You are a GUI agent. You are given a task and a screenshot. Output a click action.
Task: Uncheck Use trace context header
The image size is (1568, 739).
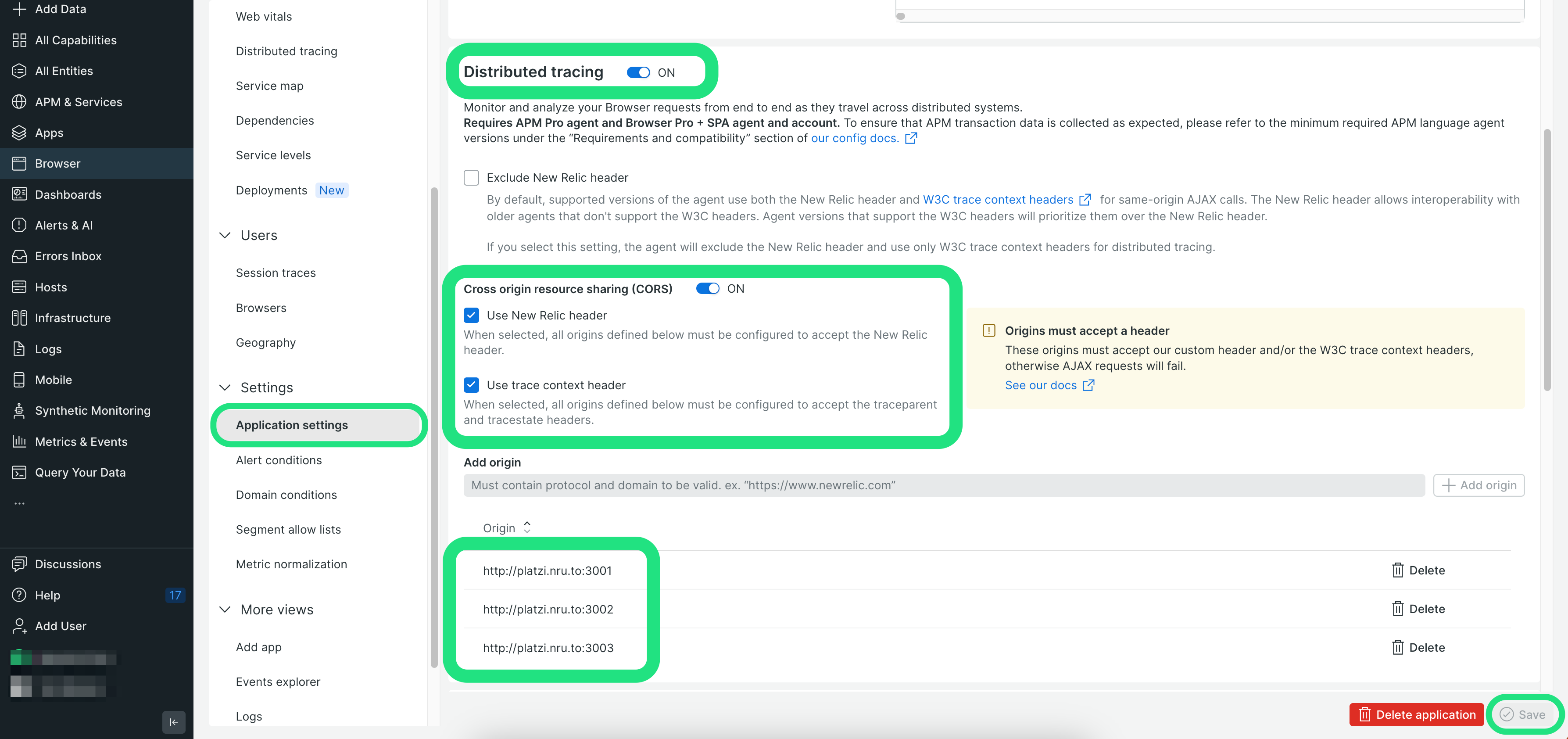[471, 385]
